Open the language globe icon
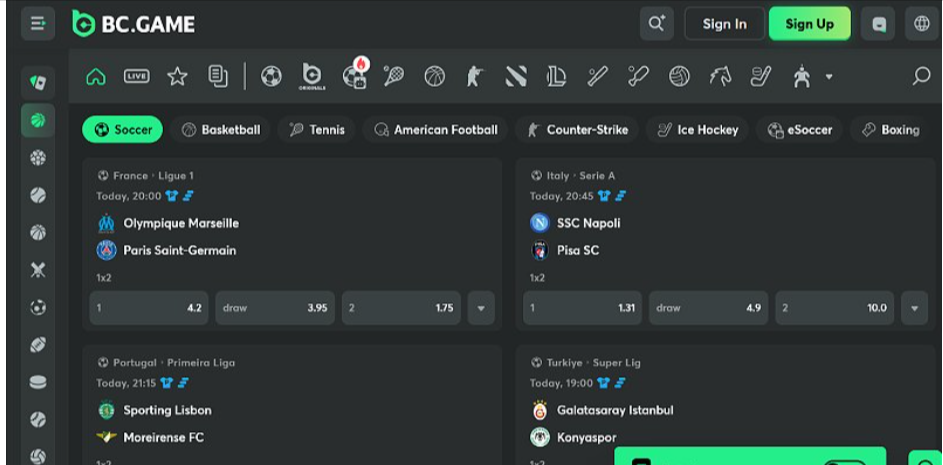 (921, 24)
